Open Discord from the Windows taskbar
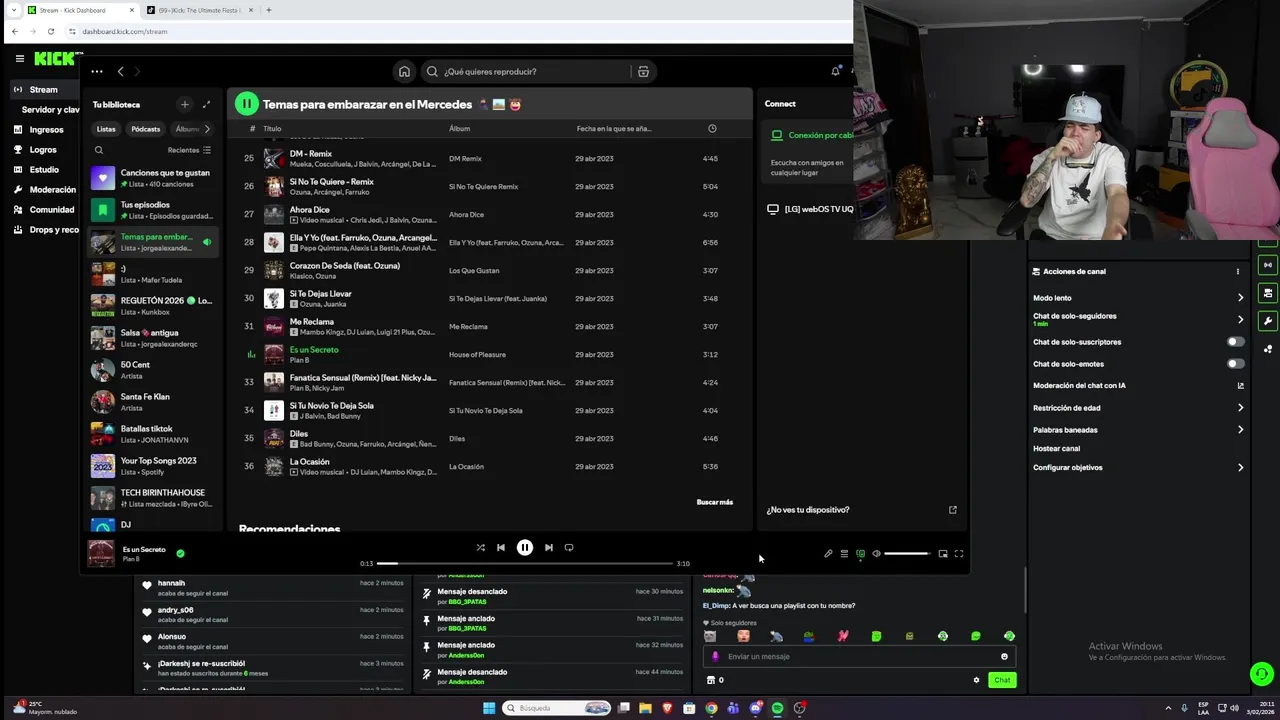Viewport: 1280px width, 720px height. click(x=755, y=708)
